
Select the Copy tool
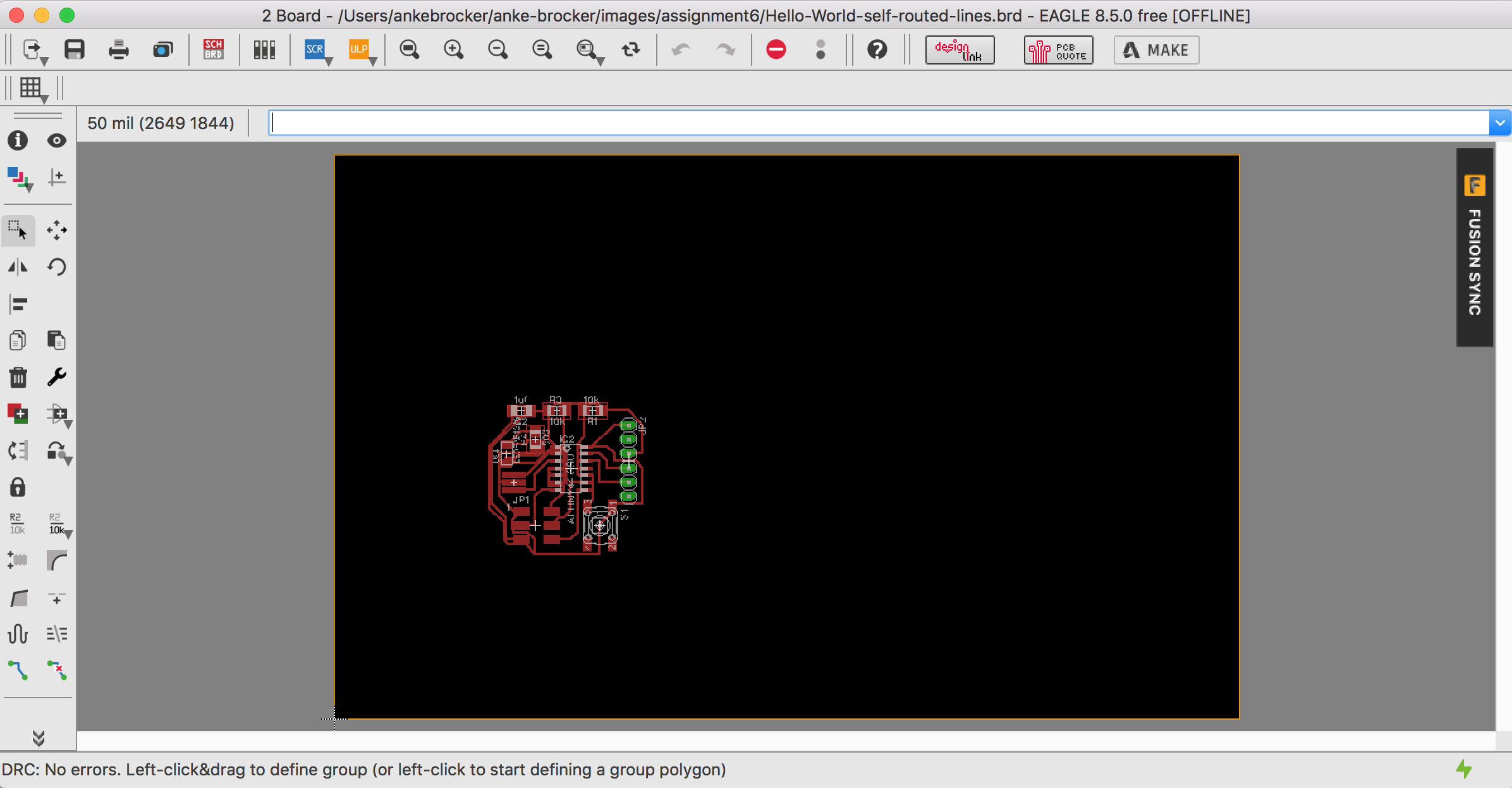(x=18, y=340)
